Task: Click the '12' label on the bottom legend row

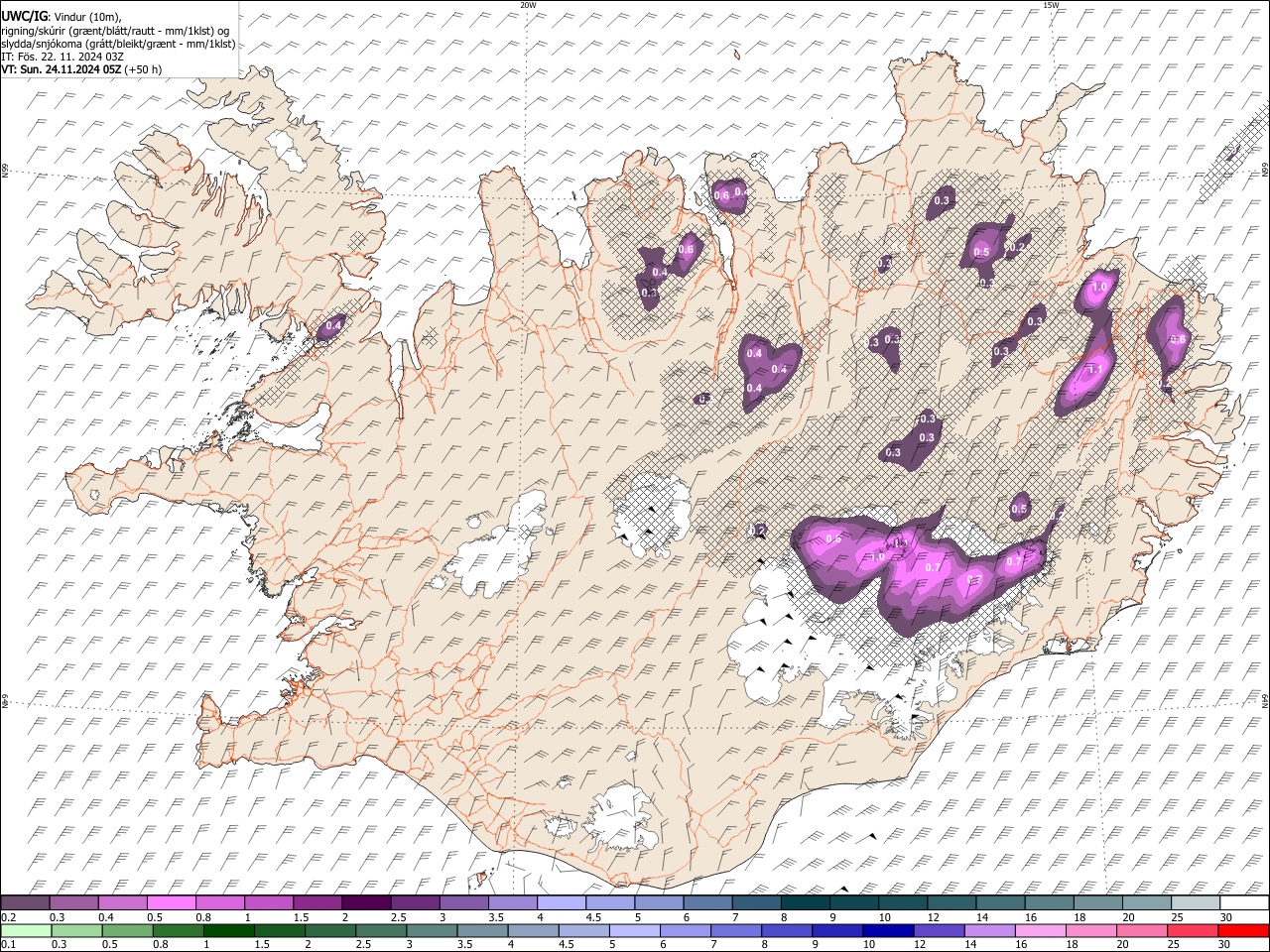Action: 920,944
